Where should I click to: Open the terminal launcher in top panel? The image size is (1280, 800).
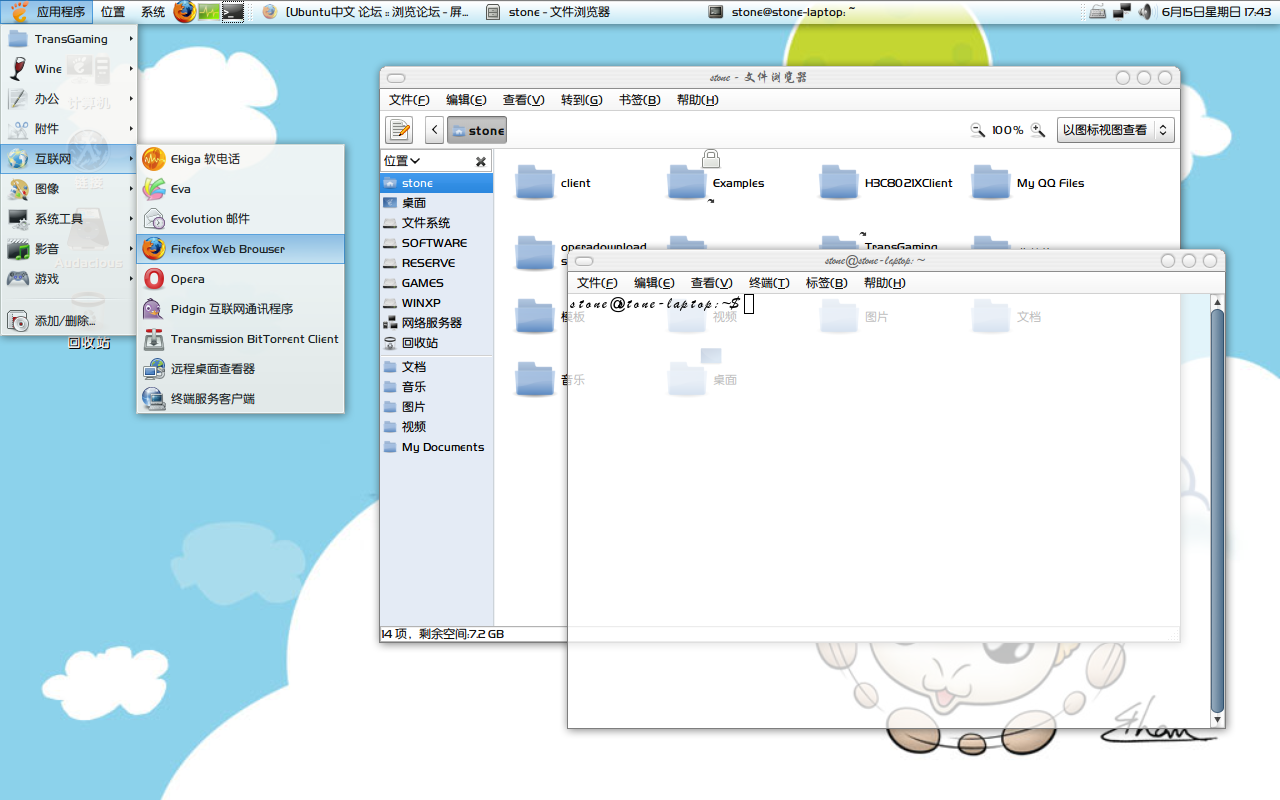(x=233, y=12)
